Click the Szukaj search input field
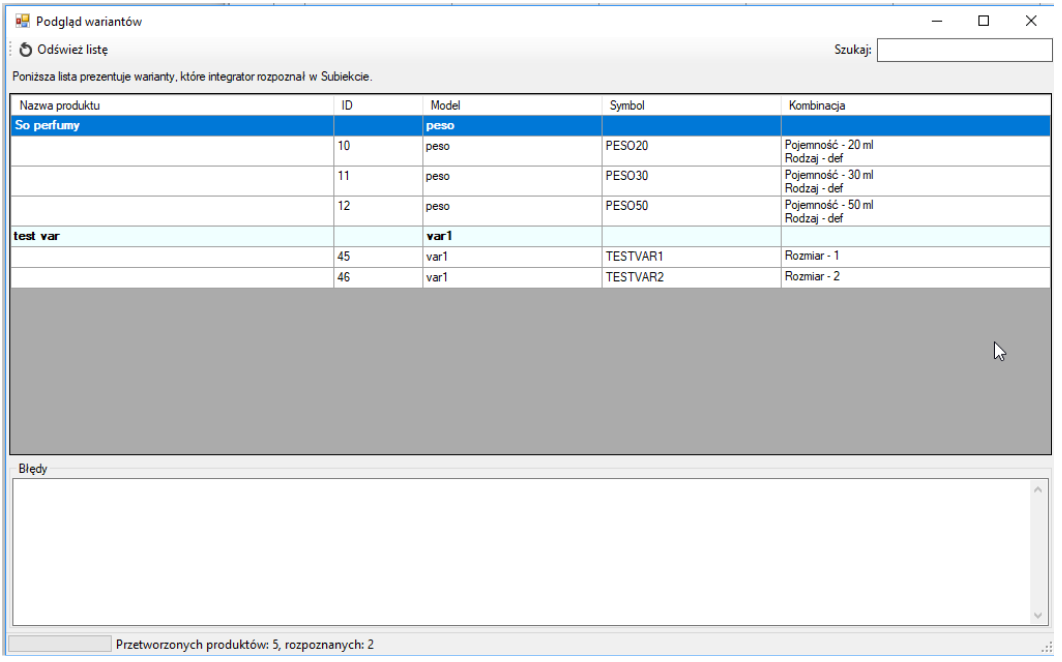Viewport: 1062px width, 662px height. point(964,50)
